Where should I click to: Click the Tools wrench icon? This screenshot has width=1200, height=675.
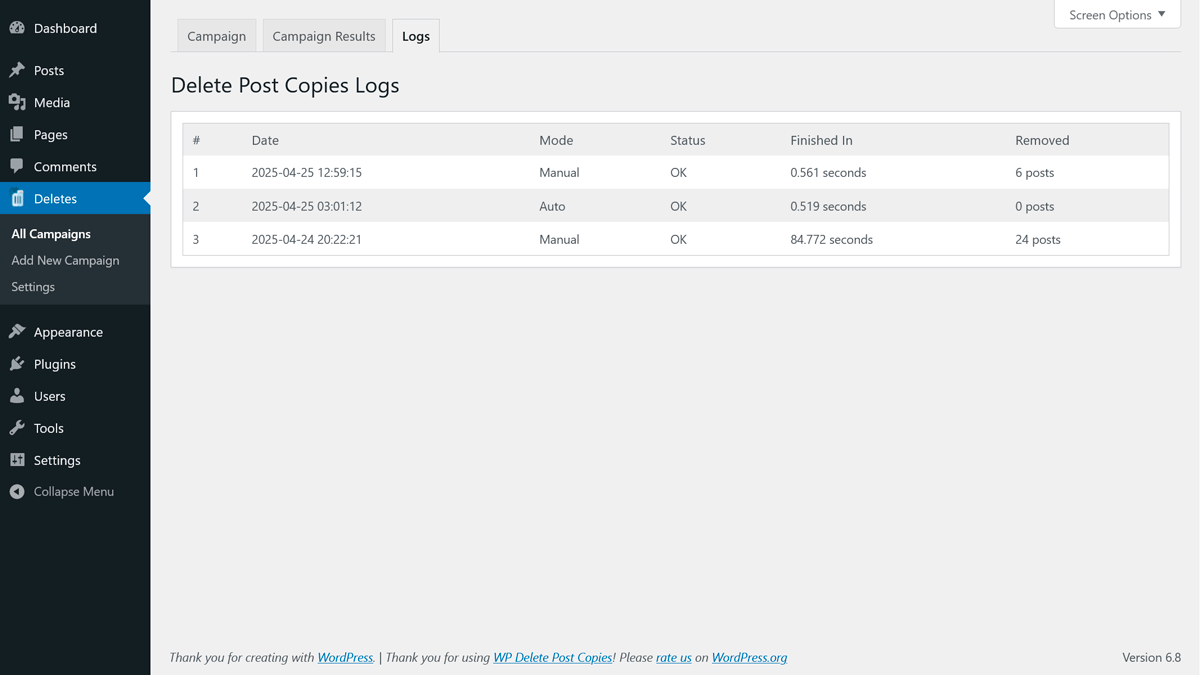[17, 428]
